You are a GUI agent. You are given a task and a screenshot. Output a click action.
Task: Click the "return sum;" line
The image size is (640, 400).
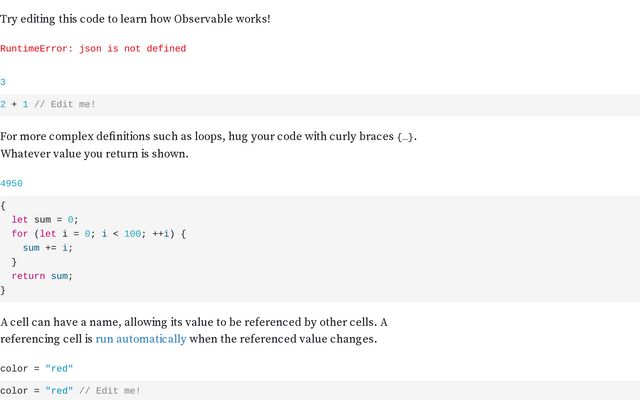(x=42, y=276)
